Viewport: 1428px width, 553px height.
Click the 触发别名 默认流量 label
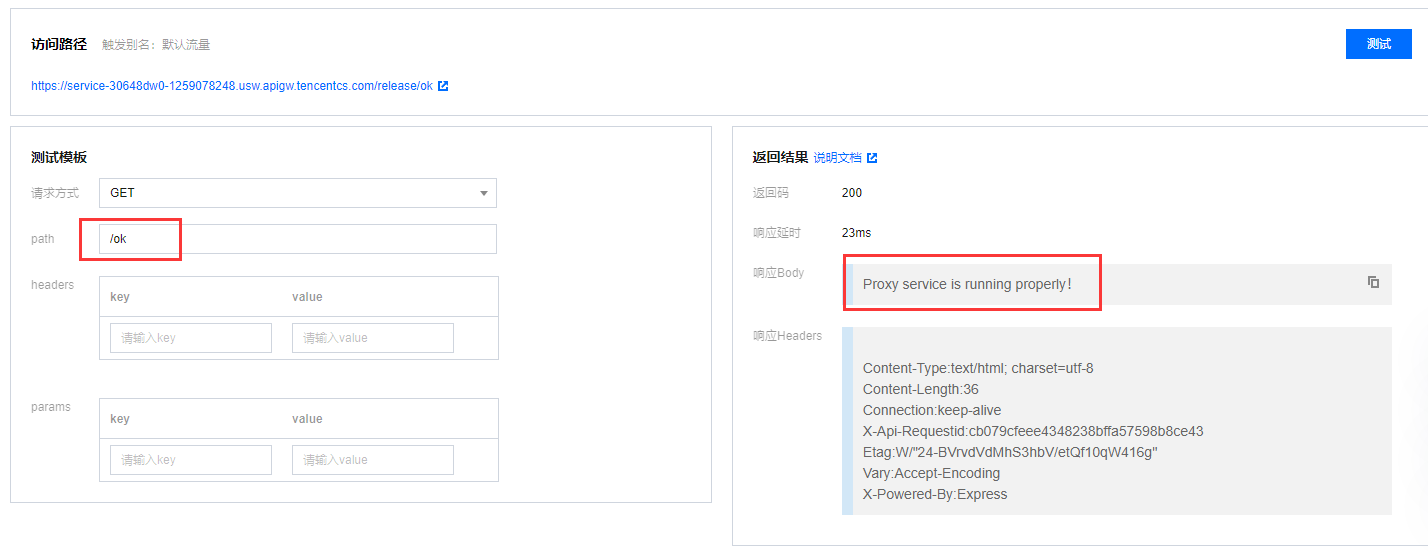coord(156,45)
